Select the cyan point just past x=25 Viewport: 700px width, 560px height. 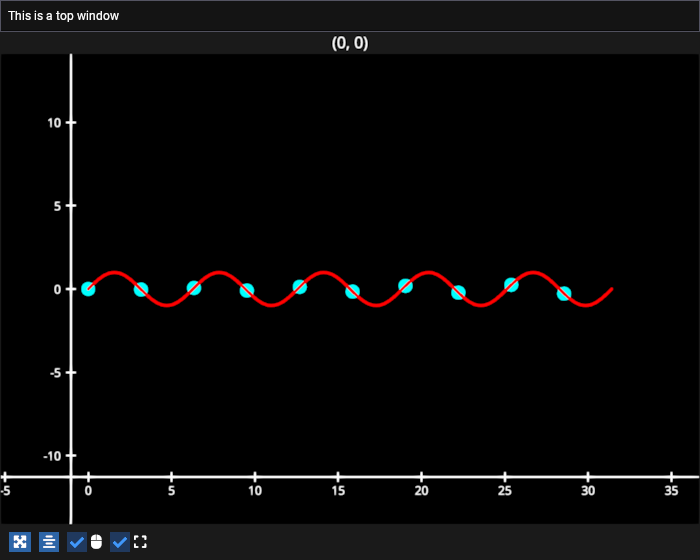[511, 285]
